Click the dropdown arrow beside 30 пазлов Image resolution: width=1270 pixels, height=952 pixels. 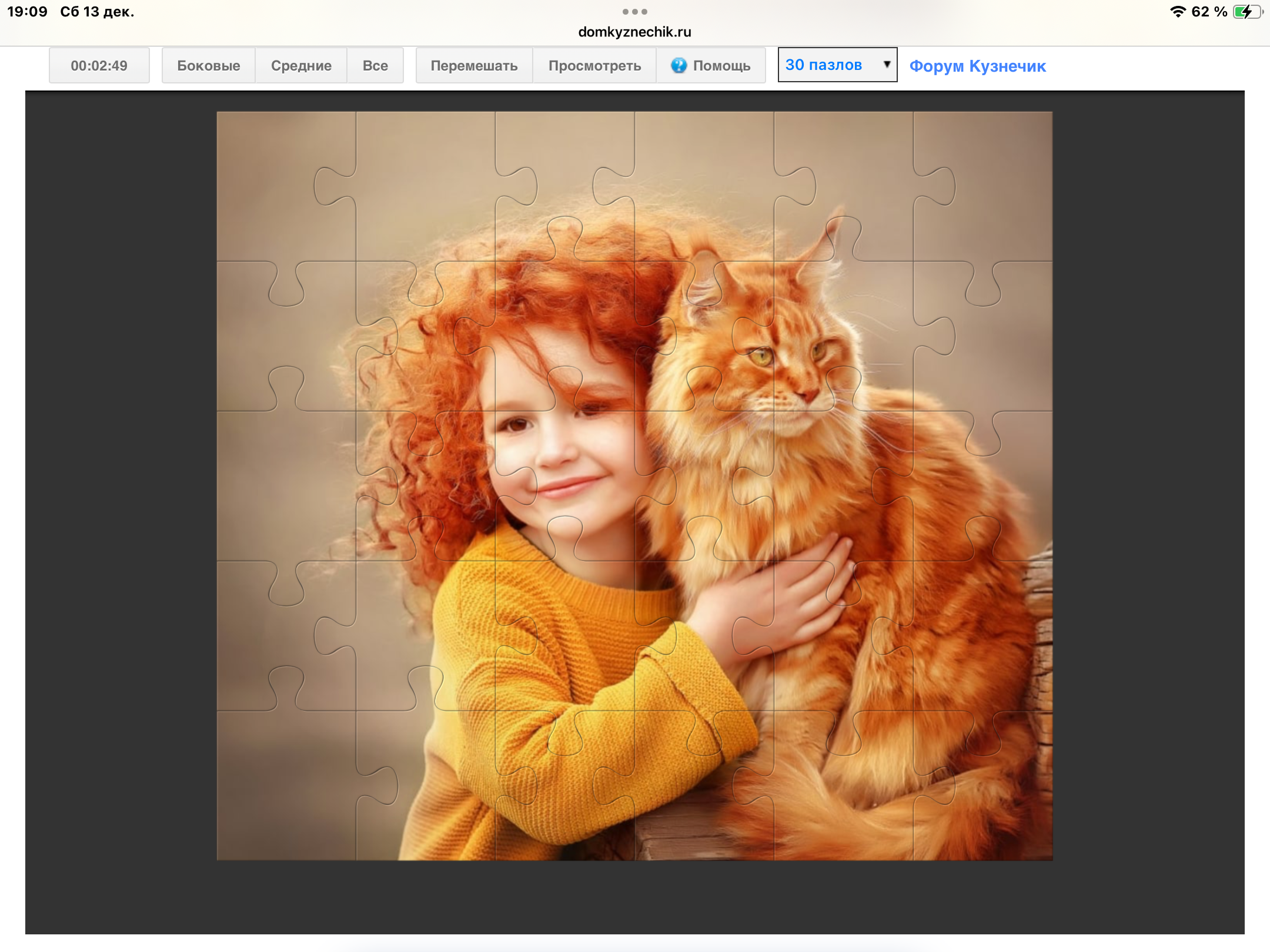pos(887,64)
